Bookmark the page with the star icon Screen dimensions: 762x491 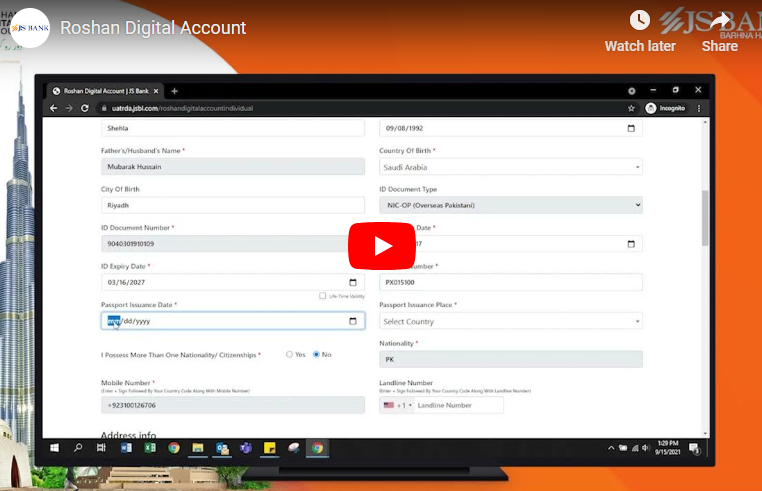point(631,108)
